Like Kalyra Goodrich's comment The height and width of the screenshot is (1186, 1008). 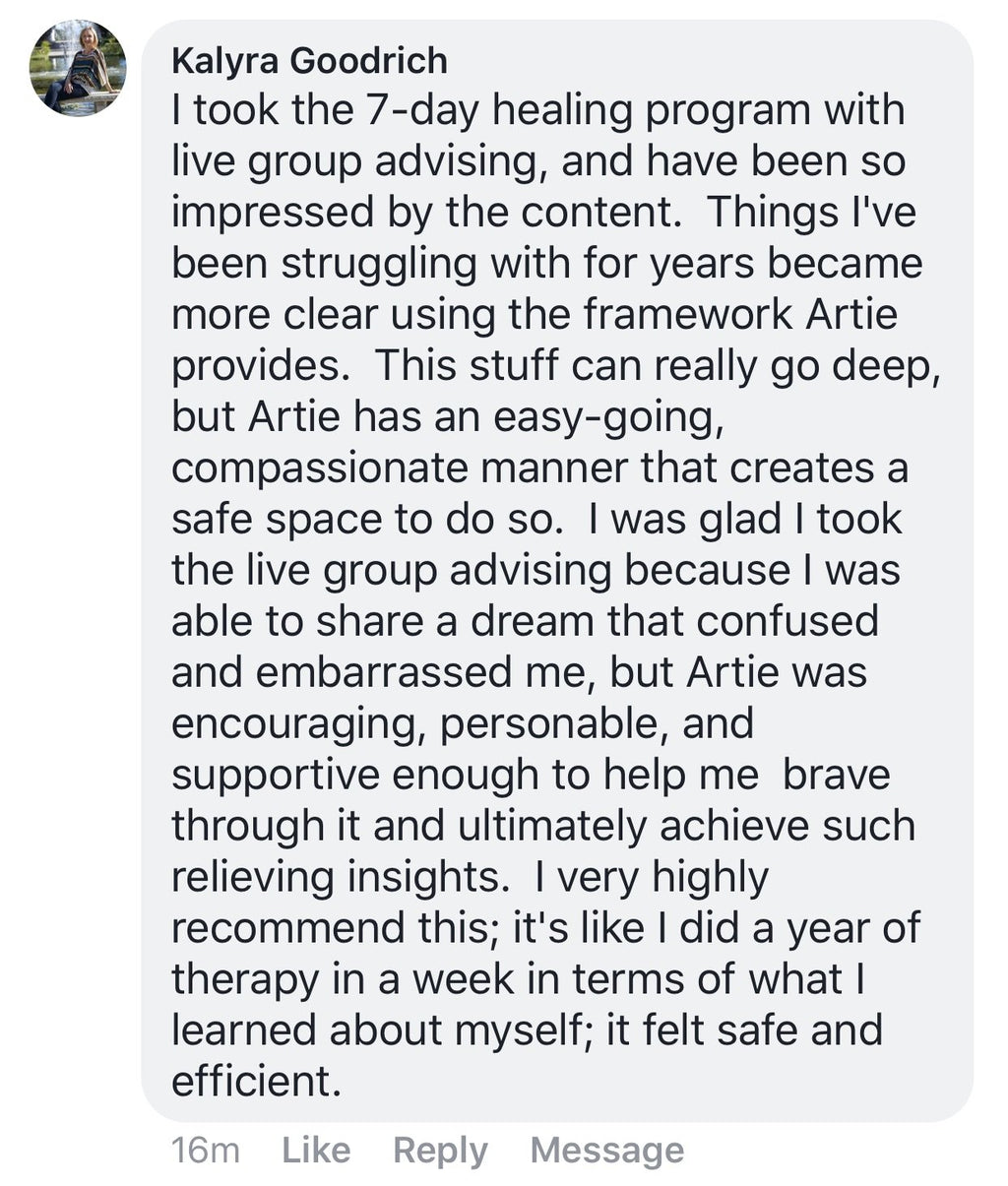pyautogui.click(x=316, y=1150)
